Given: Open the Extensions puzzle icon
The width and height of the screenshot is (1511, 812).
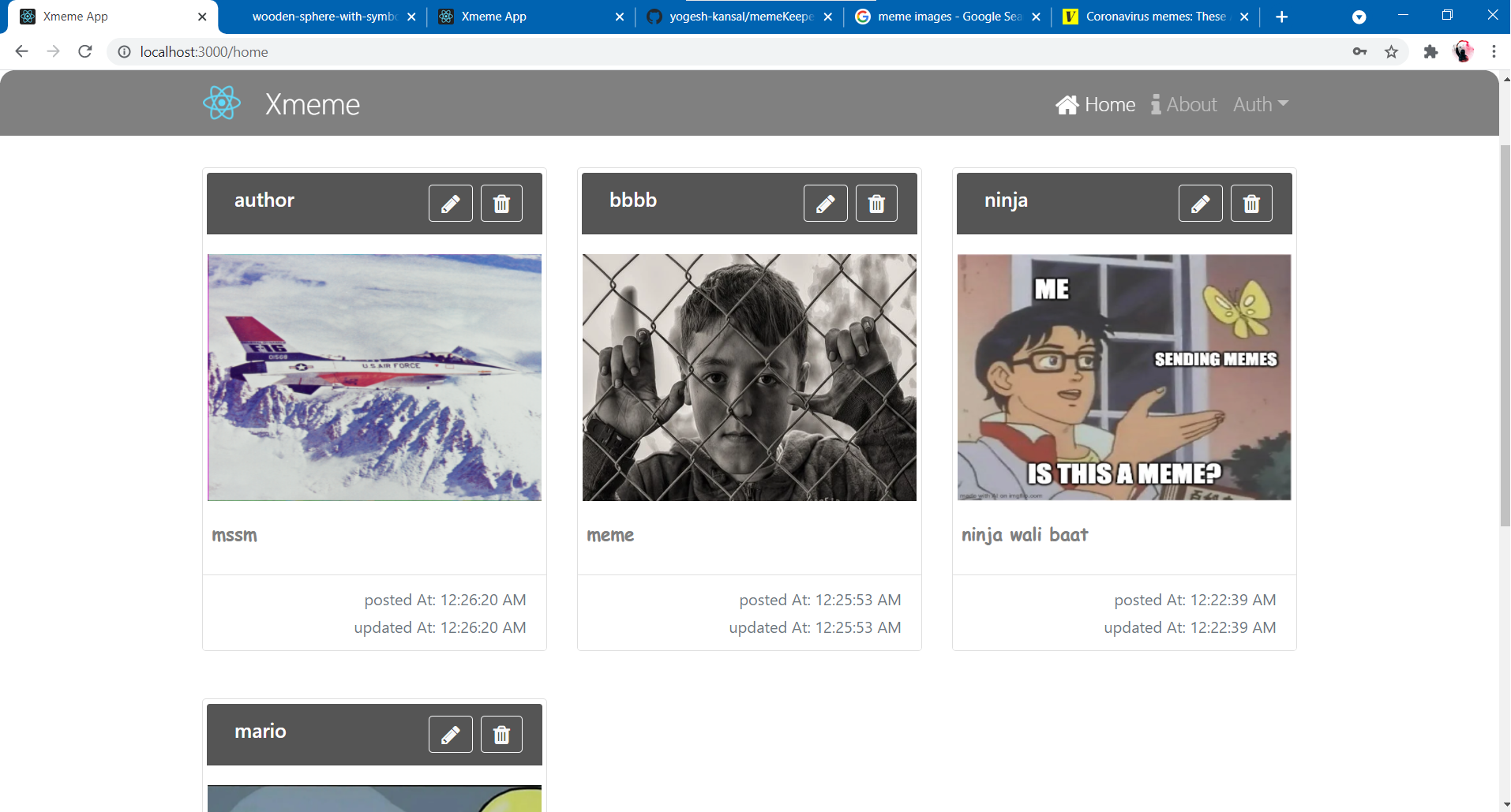Looking at the screenshot, I should pyautogui.click(x=1430, y=51).
